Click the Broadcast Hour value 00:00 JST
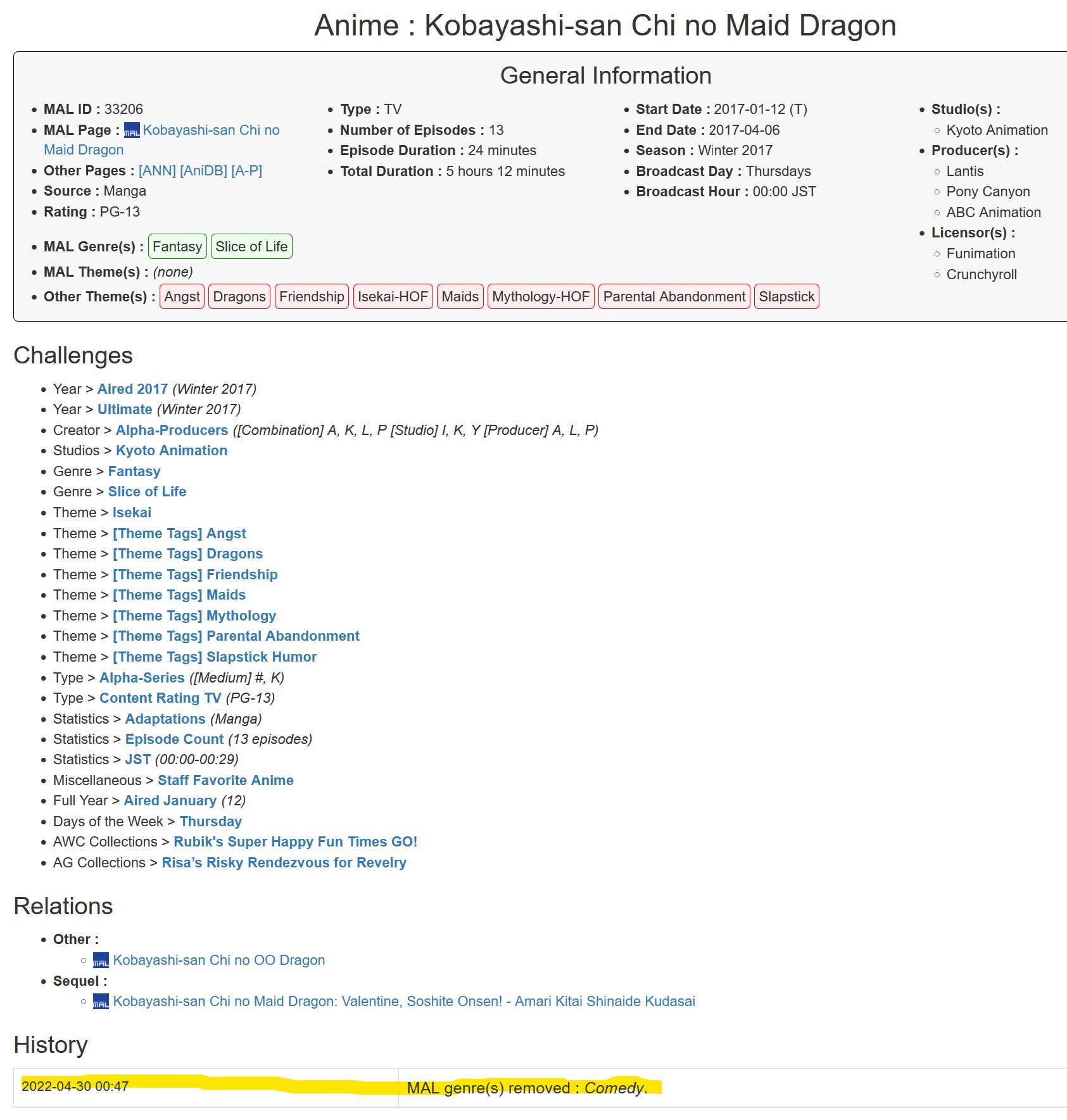The image size is (1067, 1120). tap(784, 192)
